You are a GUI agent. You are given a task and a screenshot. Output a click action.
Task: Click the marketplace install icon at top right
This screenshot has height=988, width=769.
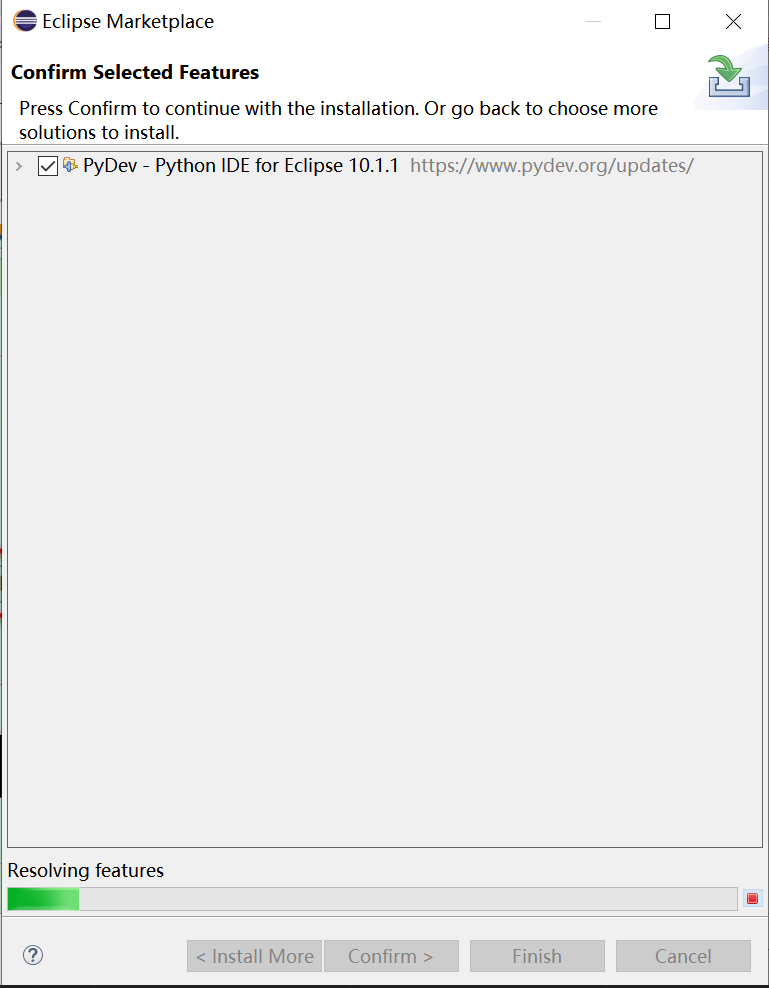pyautogui.click(x=731, y=77)
